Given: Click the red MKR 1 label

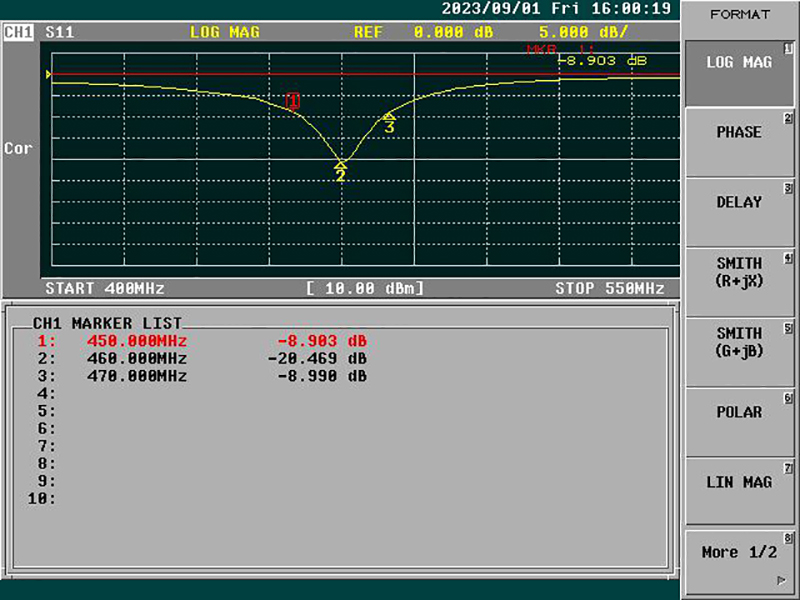Looking at the screenshot, I should (x=561, y=50).
